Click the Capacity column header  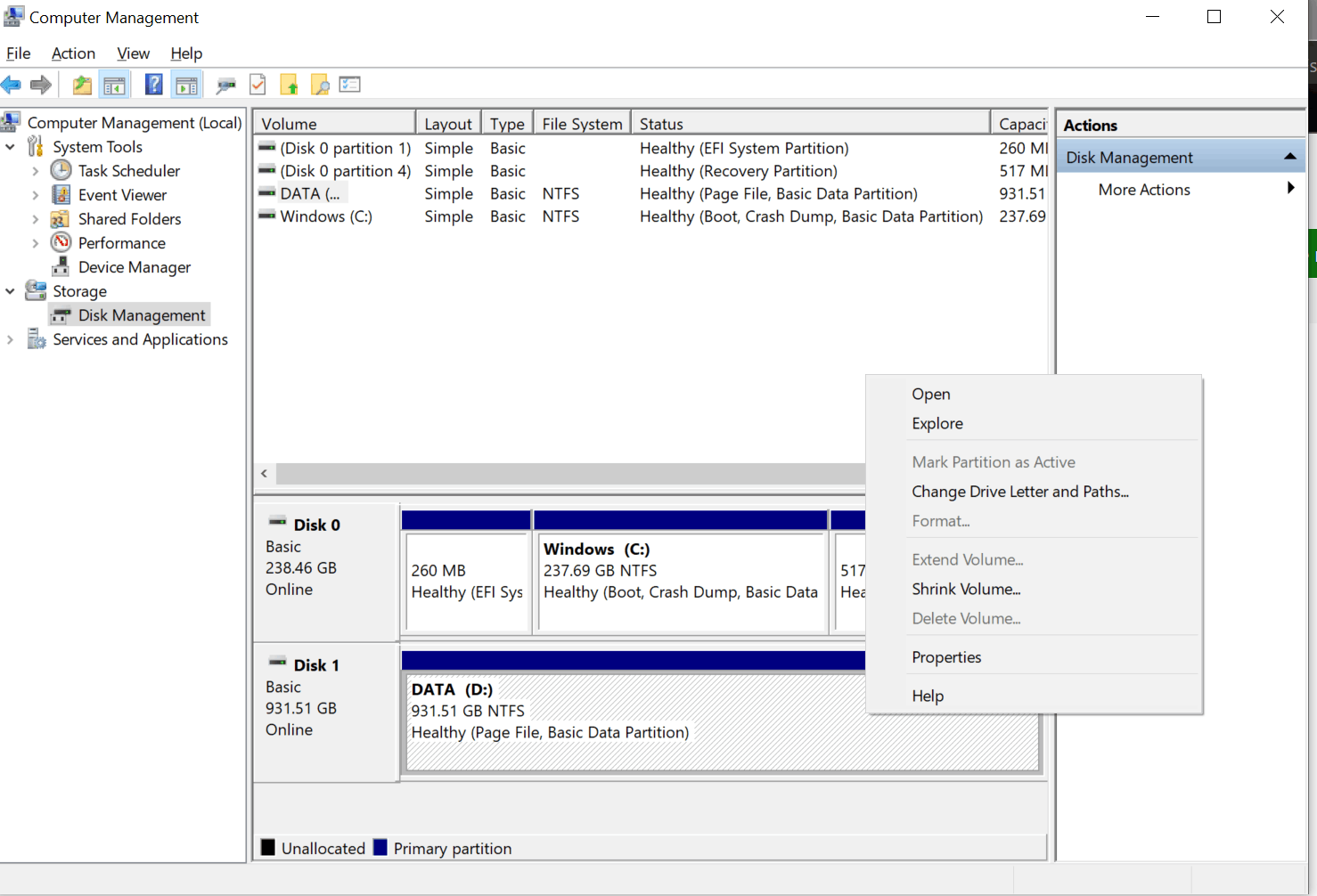1020,123
